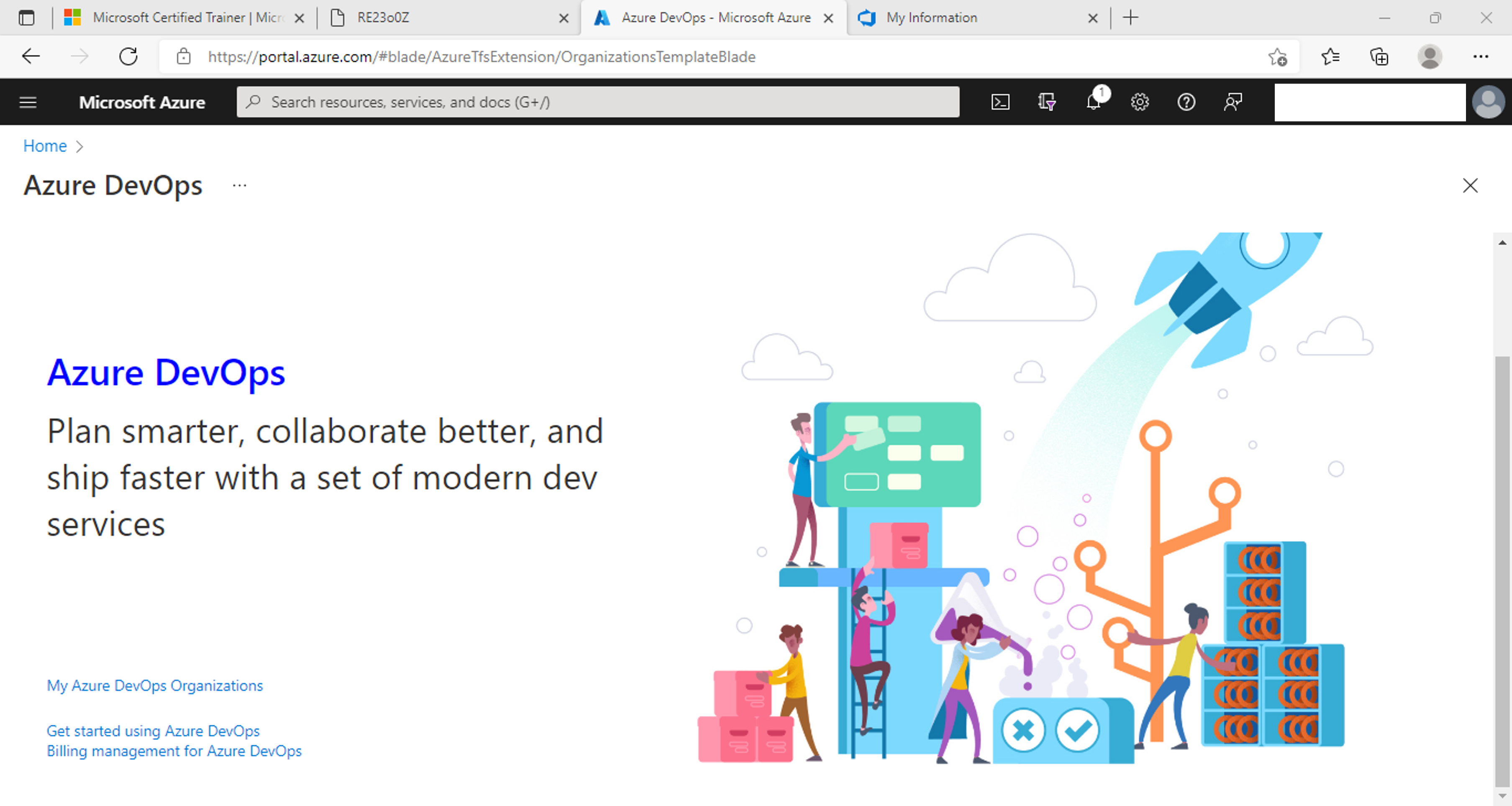Click the scrollbar down arrow
The width and height of the screenshot is (1512, 806).
pyautogui.click(x=1502, y=796)
